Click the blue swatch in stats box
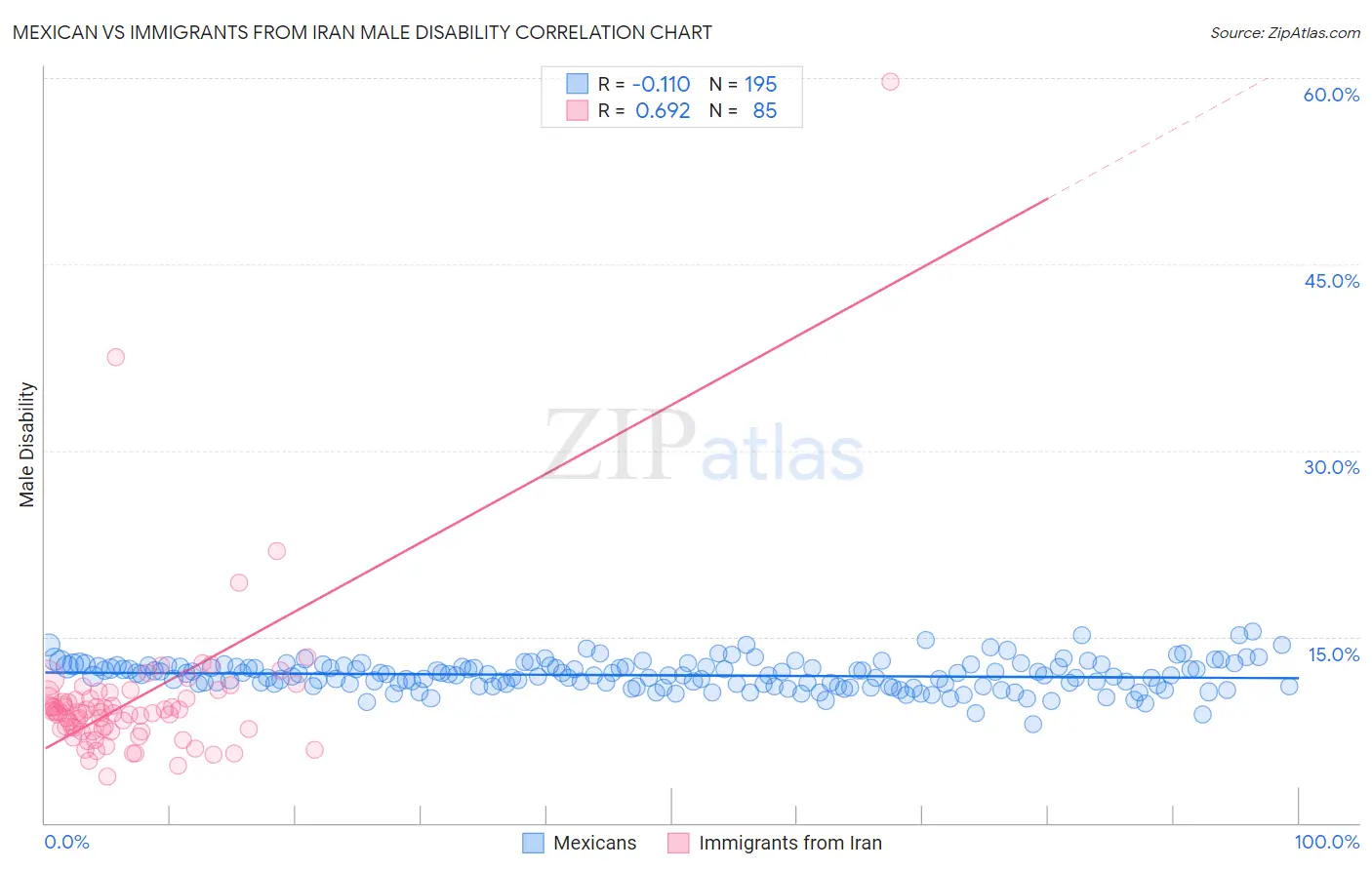The width and height of the screenshot is (1372, 870). (578, 84)
